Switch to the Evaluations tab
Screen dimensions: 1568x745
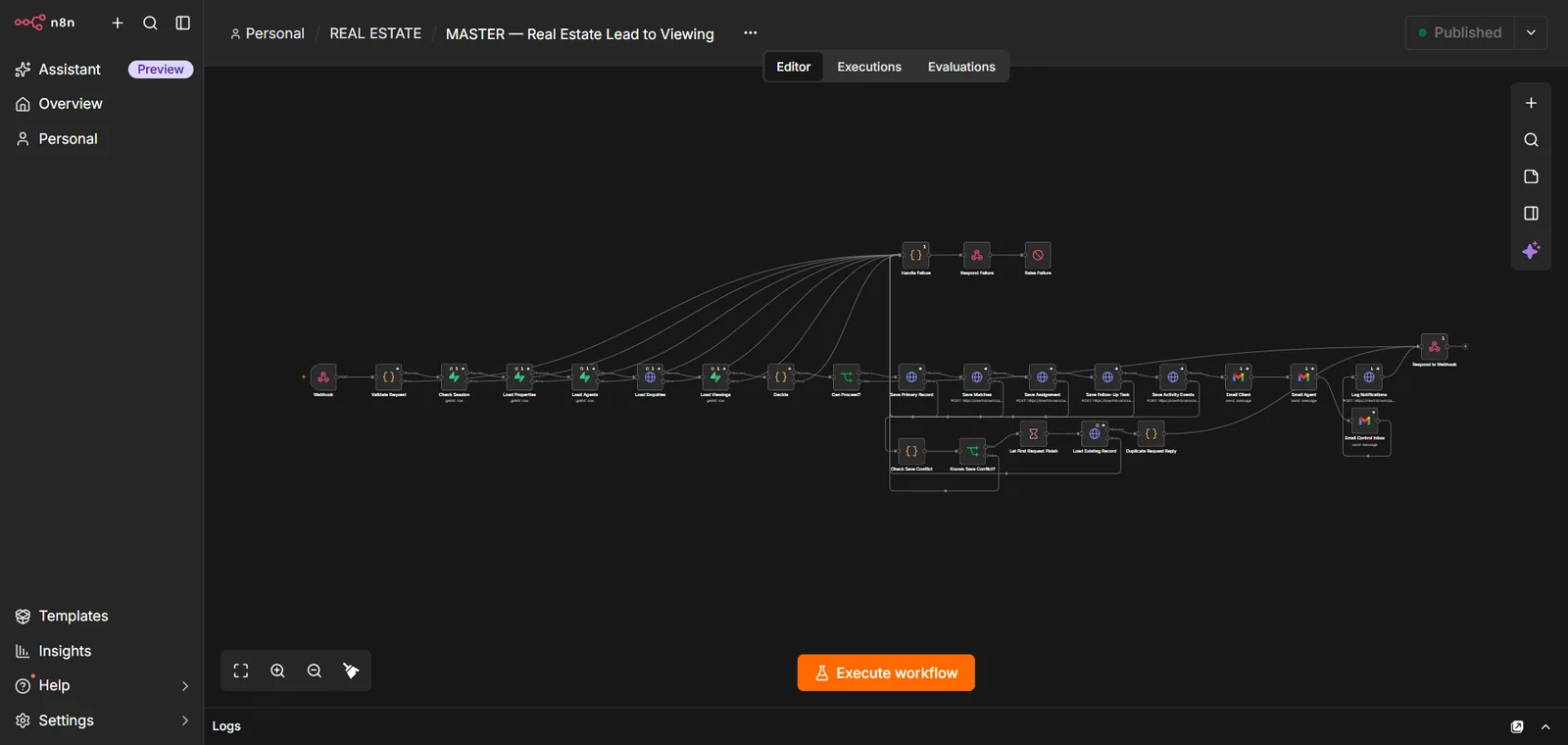pyautogui.click(x=961, y=67)
